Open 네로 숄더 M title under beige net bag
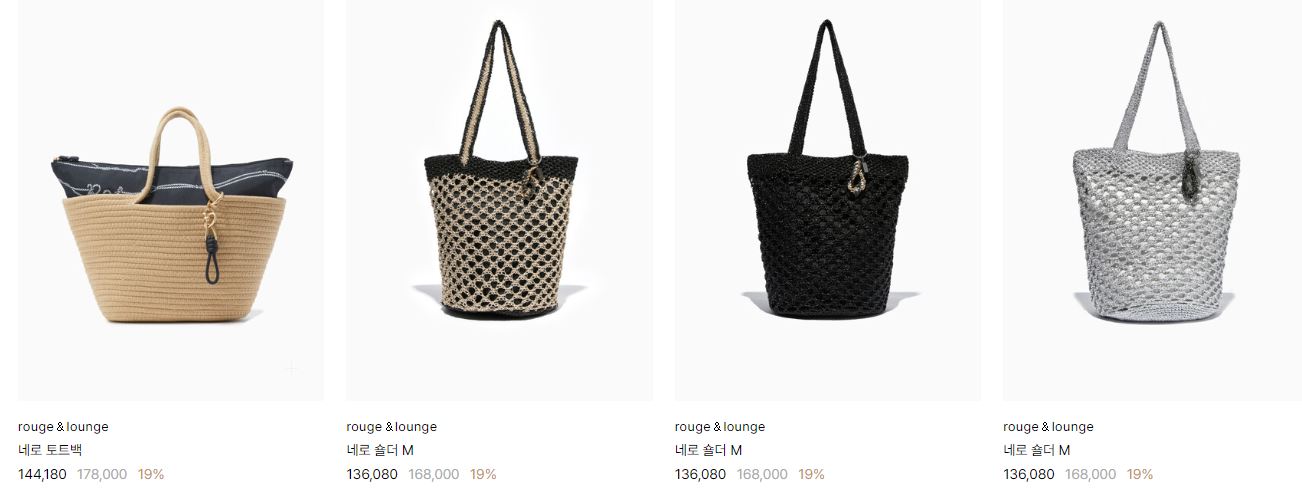The image size is (1302, 498). click(380, 450)
